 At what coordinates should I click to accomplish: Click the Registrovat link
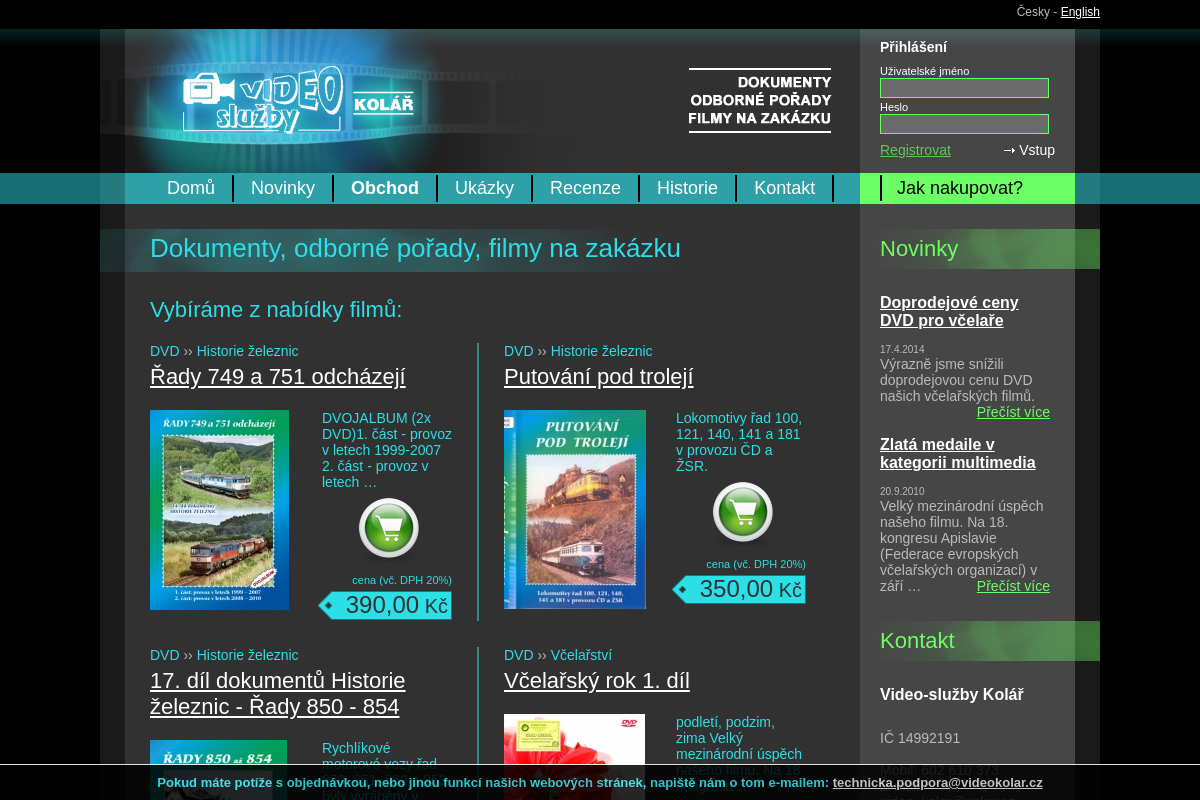[x=915, y=150]
